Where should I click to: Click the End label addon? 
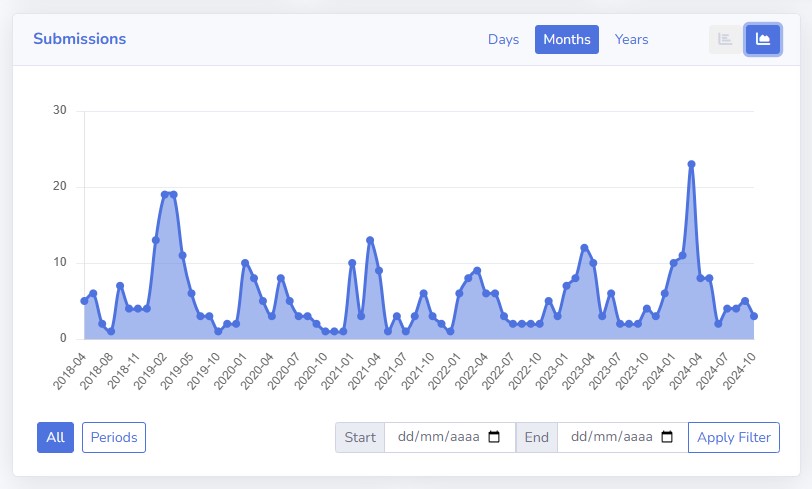point(536,437)
